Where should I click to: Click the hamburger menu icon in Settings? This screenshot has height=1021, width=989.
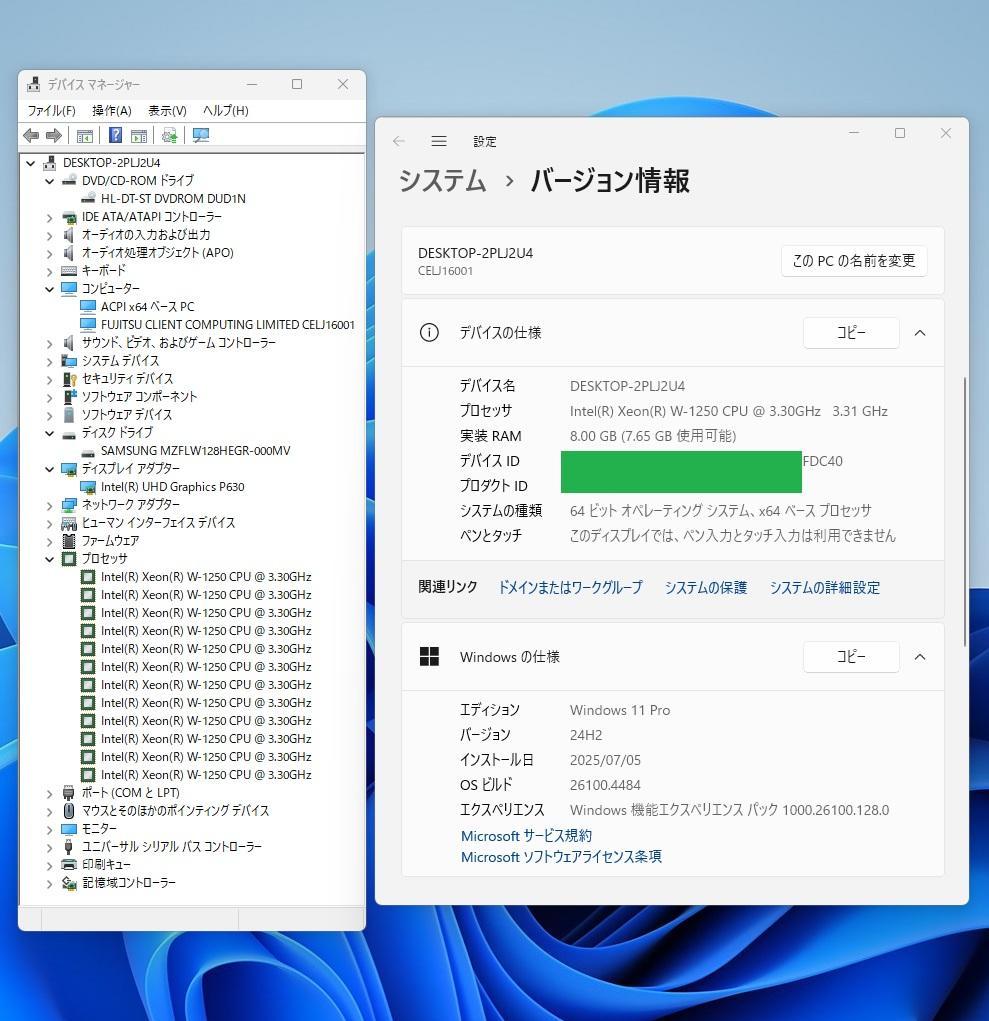439,141
